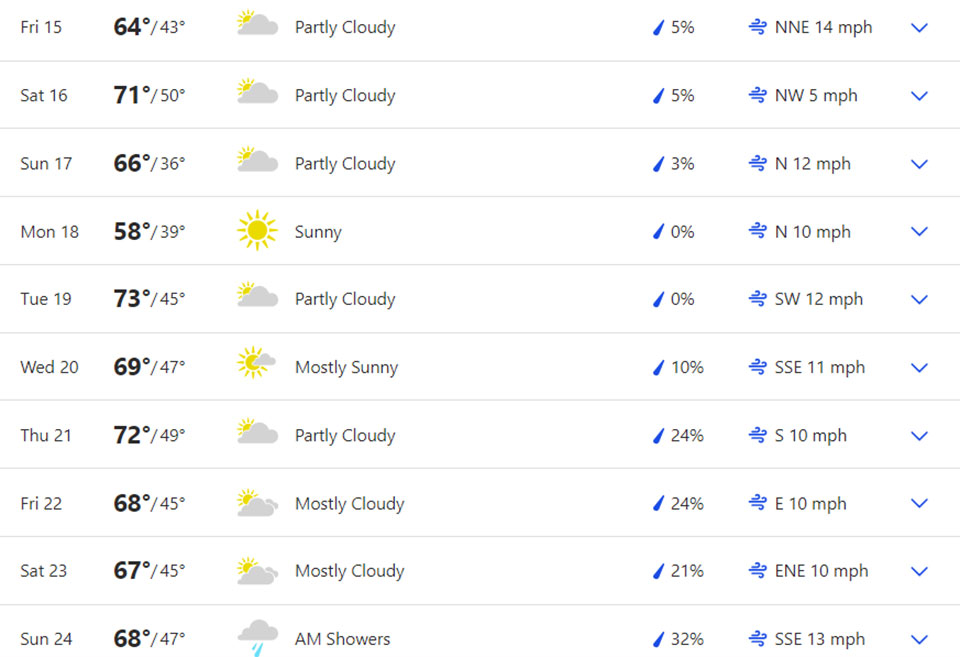This screenshot has width=960, height=657.
Task: Show details for Sat 16 with the chevron
Action: pos(920,96)
